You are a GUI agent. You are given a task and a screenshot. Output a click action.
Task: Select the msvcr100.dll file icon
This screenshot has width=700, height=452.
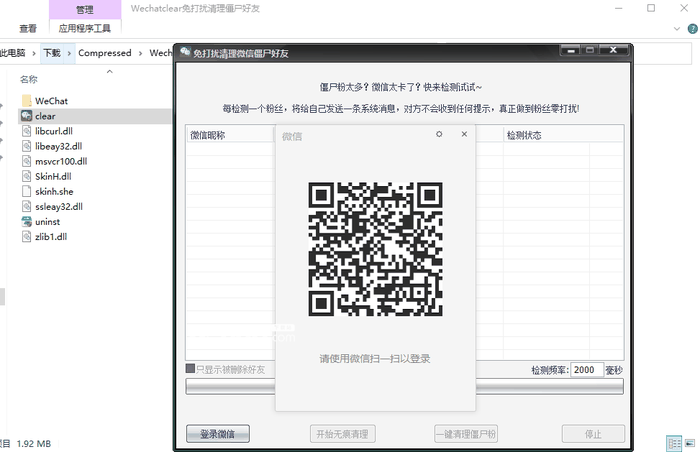click(x=27, y=161)
